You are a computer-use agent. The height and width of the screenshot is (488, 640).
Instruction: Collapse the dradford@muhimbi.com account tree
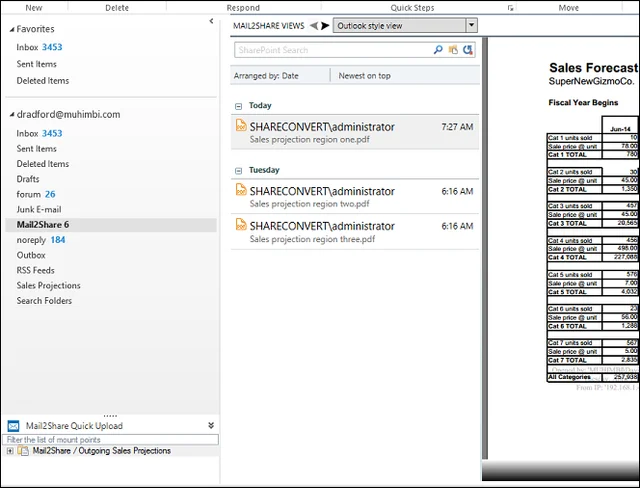pos(12,115)
